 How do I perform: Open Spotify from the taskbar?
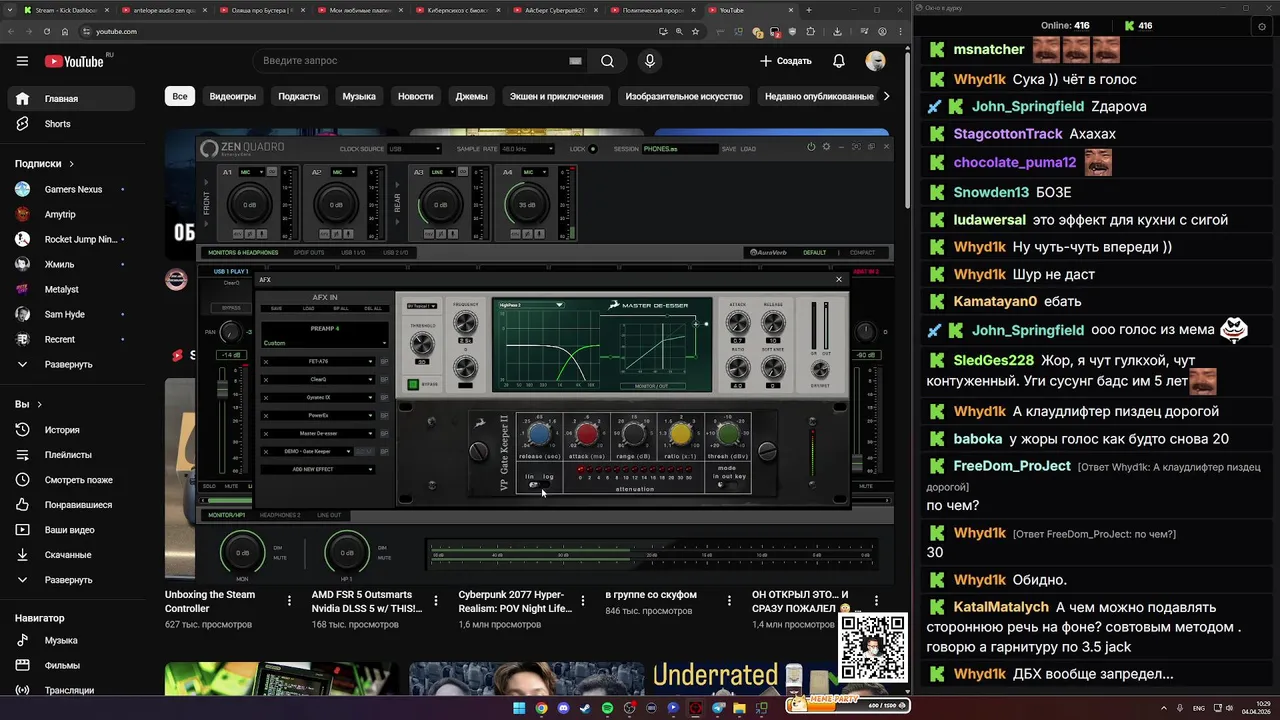608,709
